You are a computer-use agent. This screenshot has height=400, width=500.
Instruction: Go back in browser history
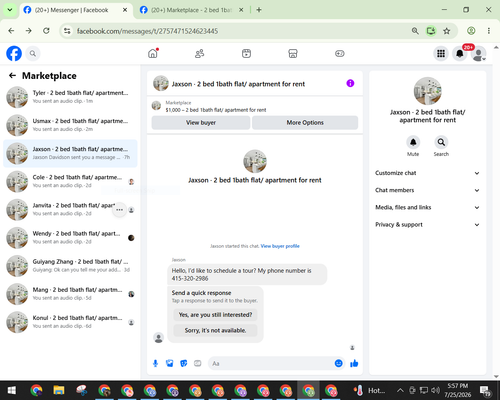click(11, 31)
